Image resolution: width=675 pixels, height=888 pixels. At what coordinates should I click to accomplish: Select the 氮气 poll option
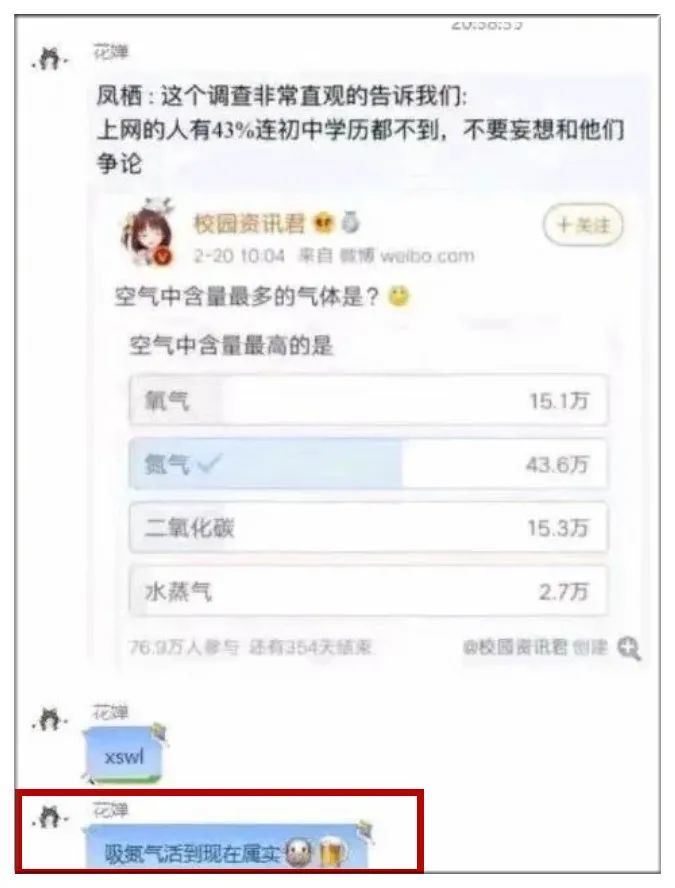pos(369,464)
